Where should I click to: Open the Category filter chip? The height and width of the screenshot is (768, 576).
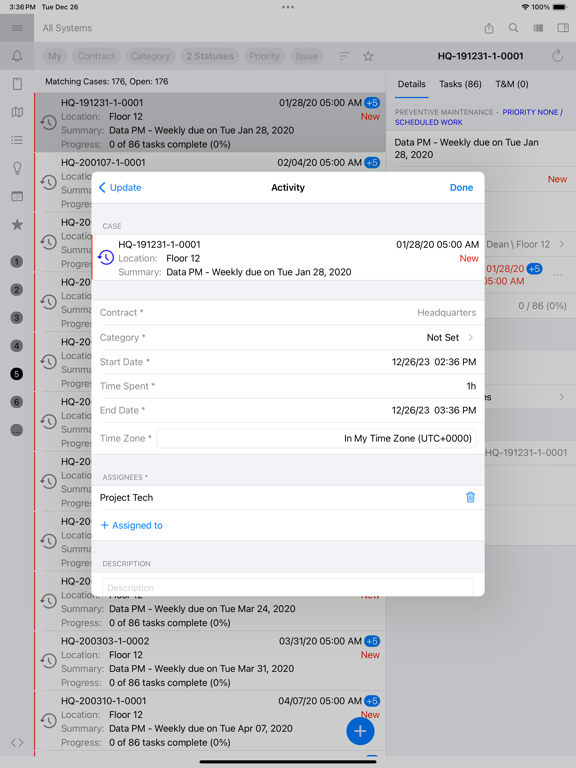pos(150,56)
